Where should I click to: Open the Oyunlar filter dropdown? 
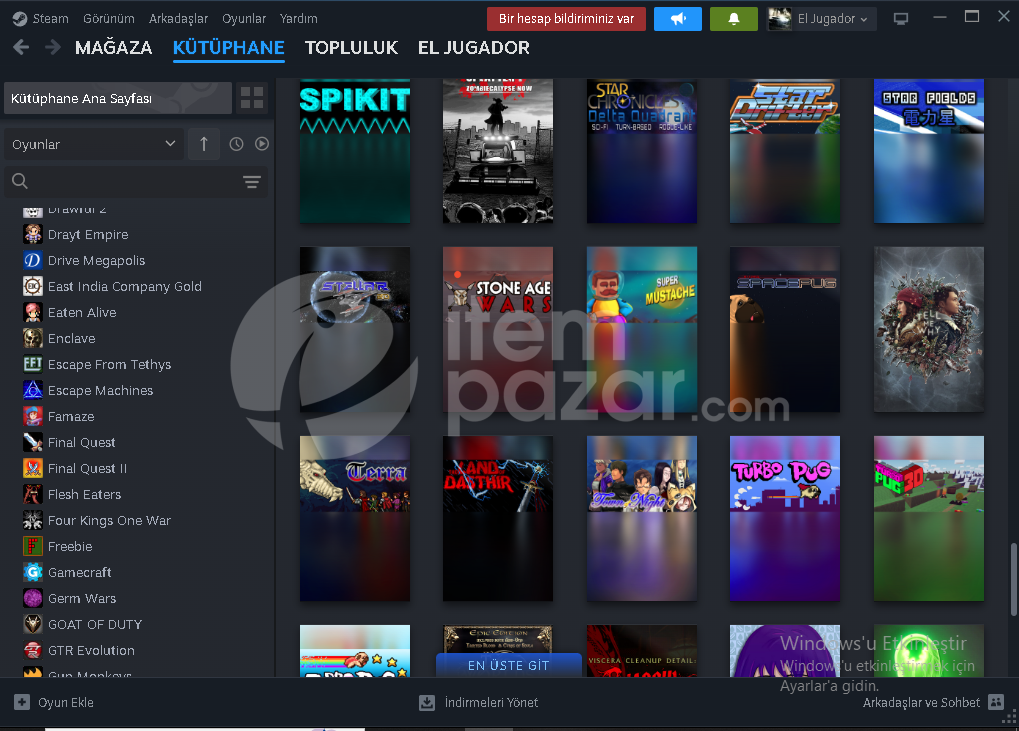pyautogui.click(x=94, y=144)
